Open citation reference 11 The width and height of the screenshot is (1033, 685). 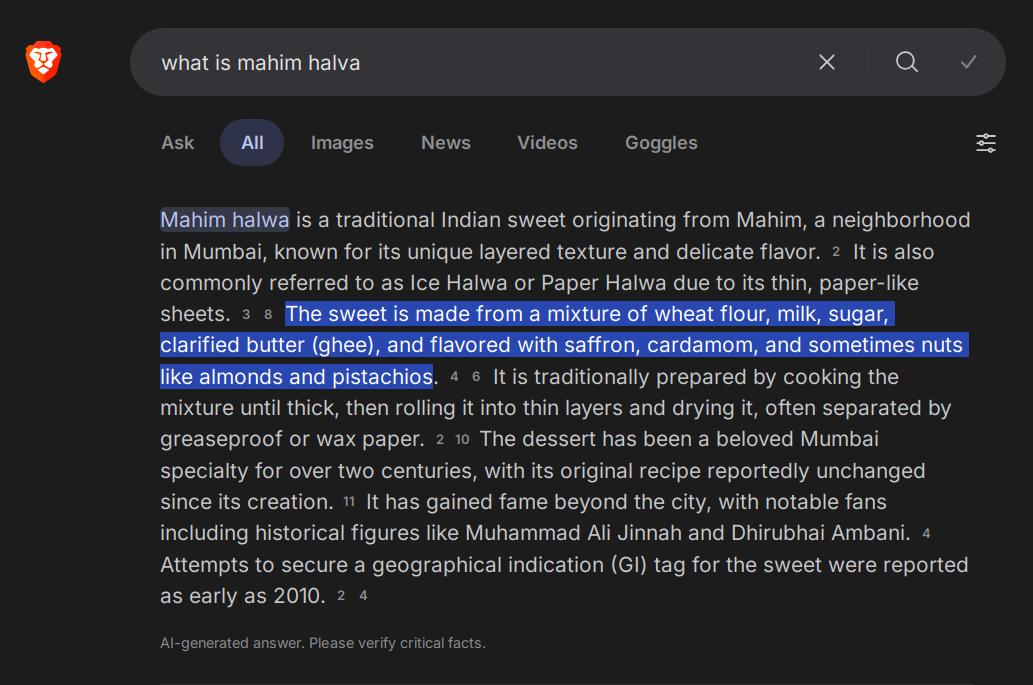pos(349,503)
